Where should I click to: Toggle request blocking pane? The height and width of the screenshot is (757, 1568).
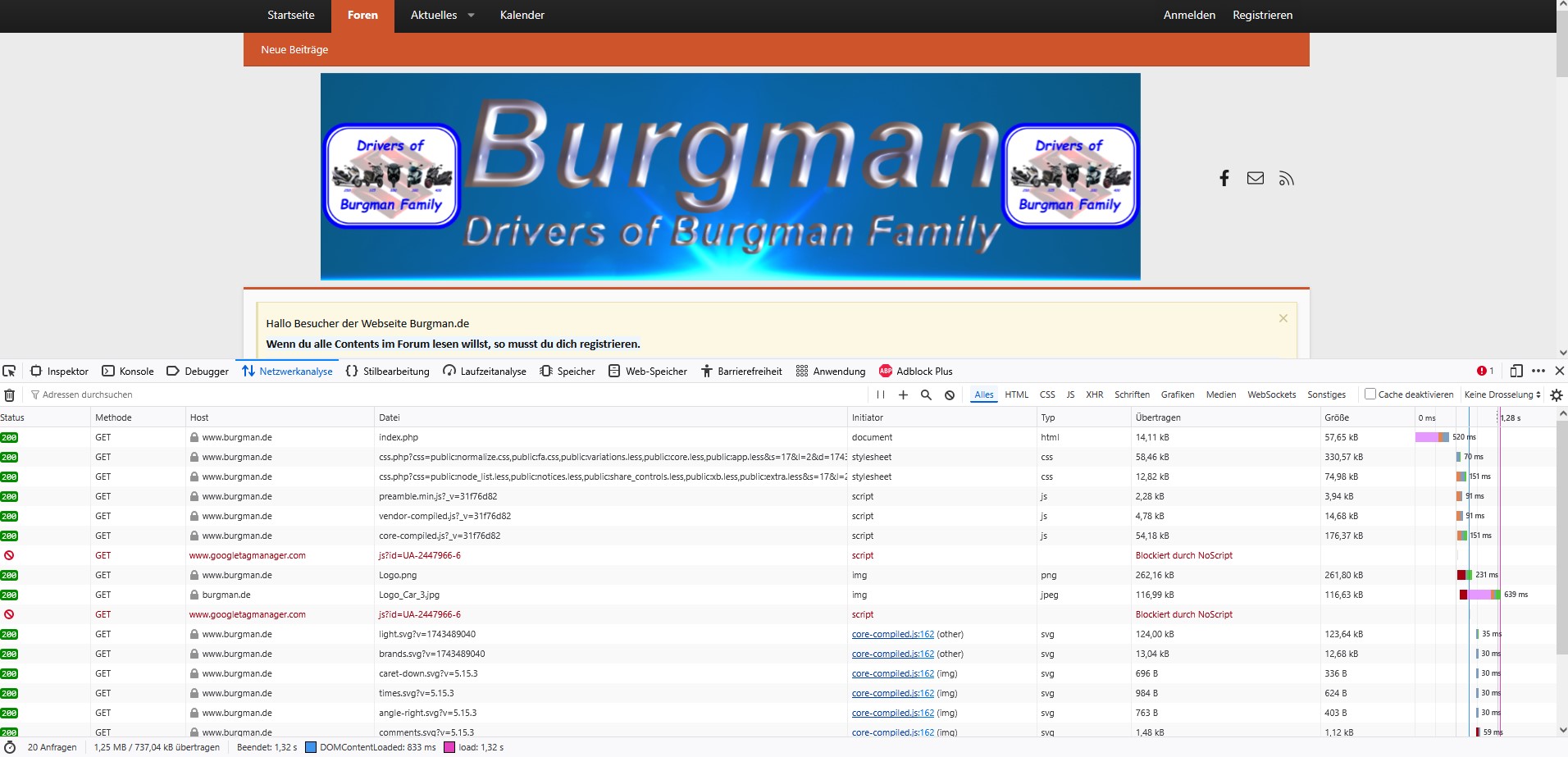pos(949,394)
